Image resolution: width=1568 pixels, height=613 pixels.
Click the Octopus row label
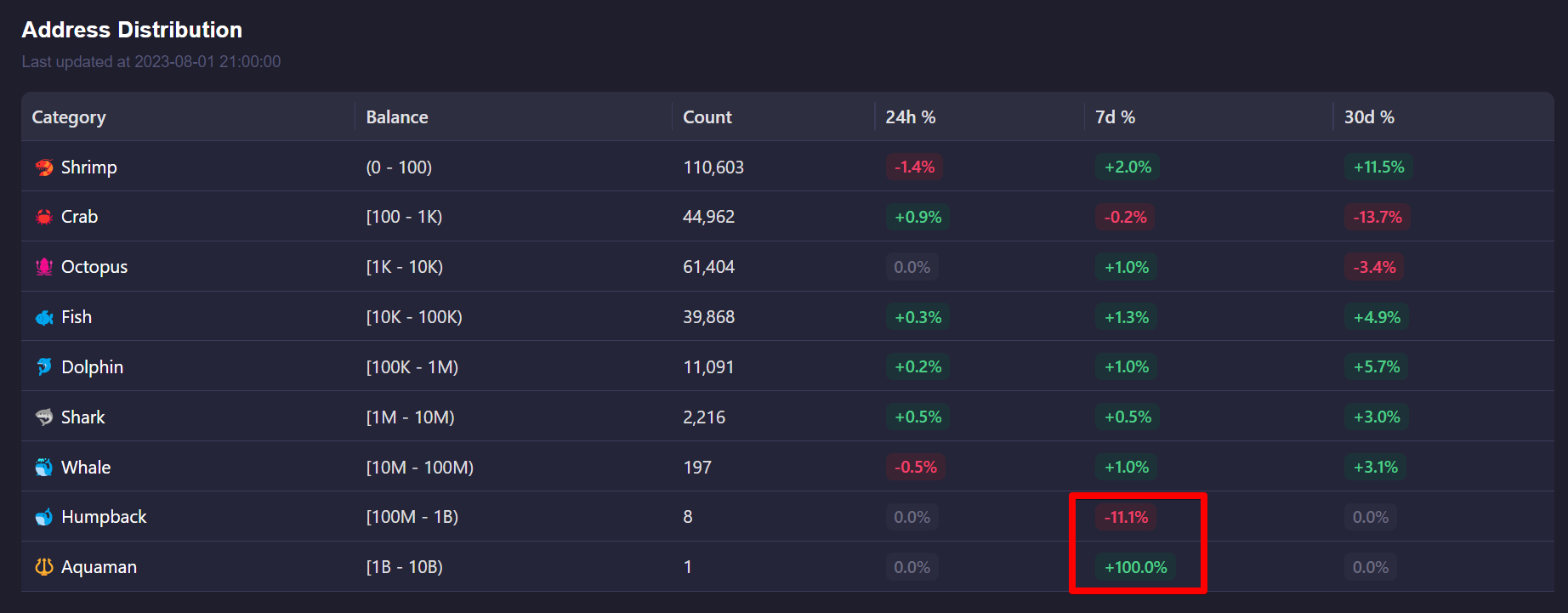point(94,267)
